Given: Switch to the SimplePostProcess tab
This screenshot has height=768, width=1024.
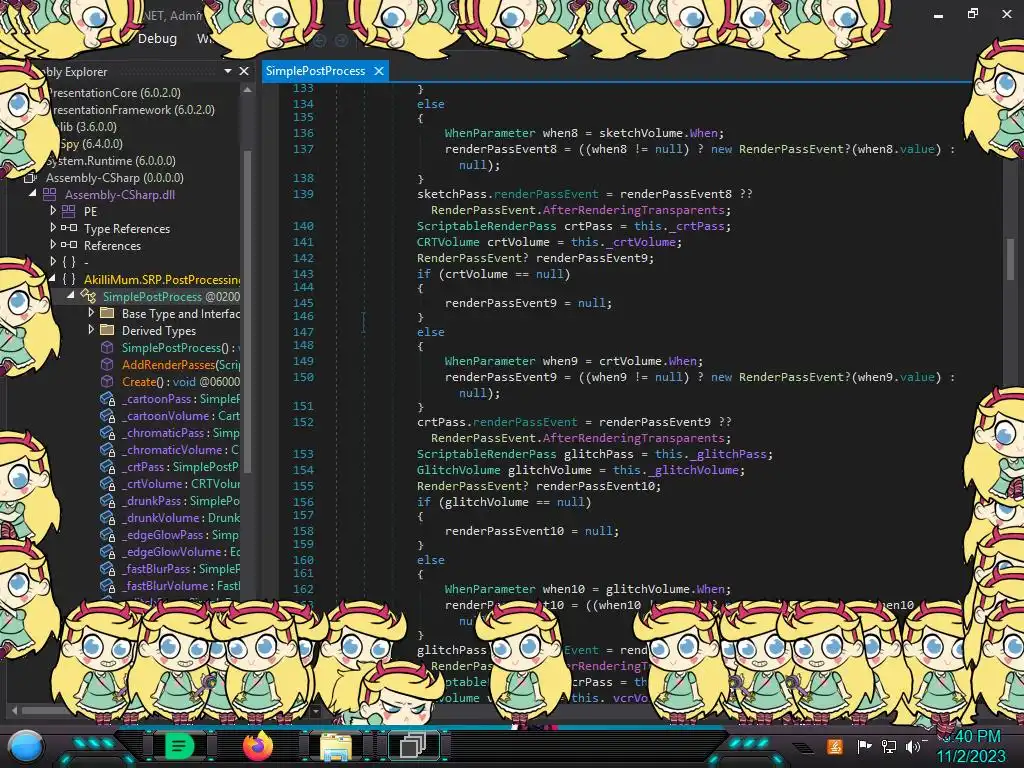Looking at the screenshot, I should coord(315,71).
